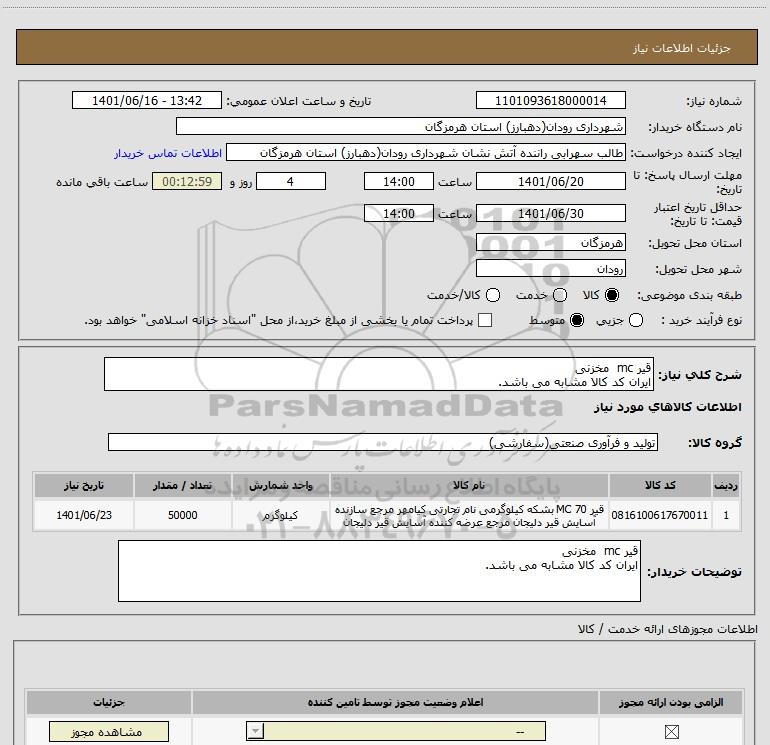Click the اطلاعات مجوزهای ارائه خدمت / کالا heading
Screen dimensions: 770x745
pos(668,629)
